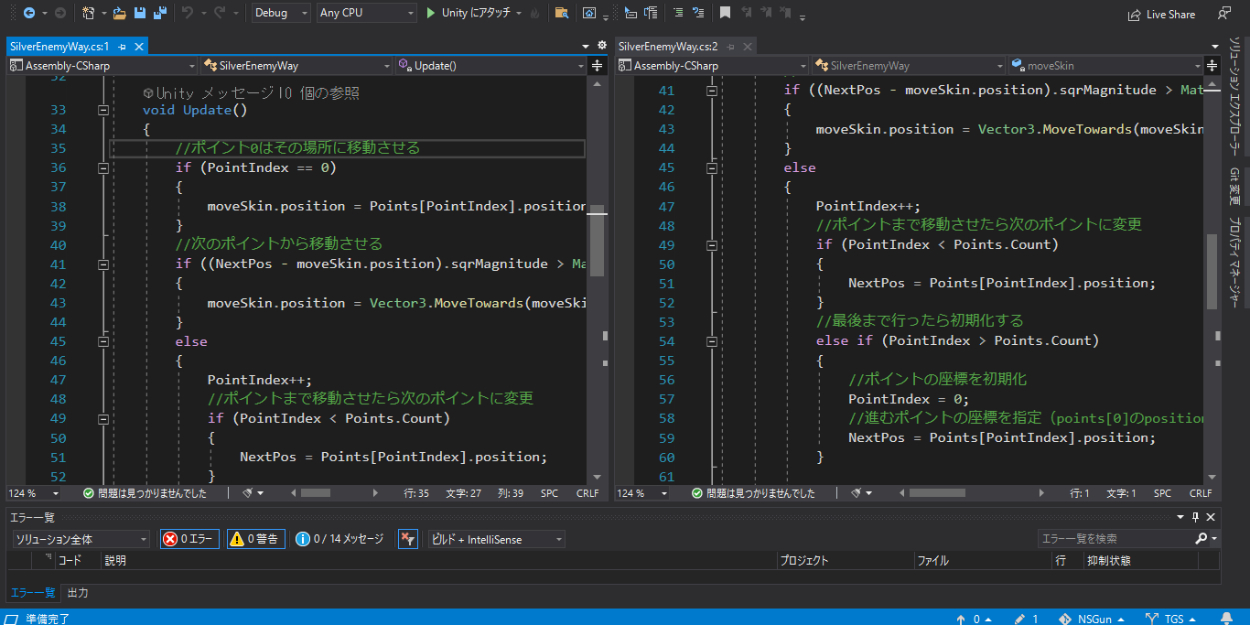Toggle the 0 warnings filter button
This screenshot has height=625, width=1250.
point(257,539)
